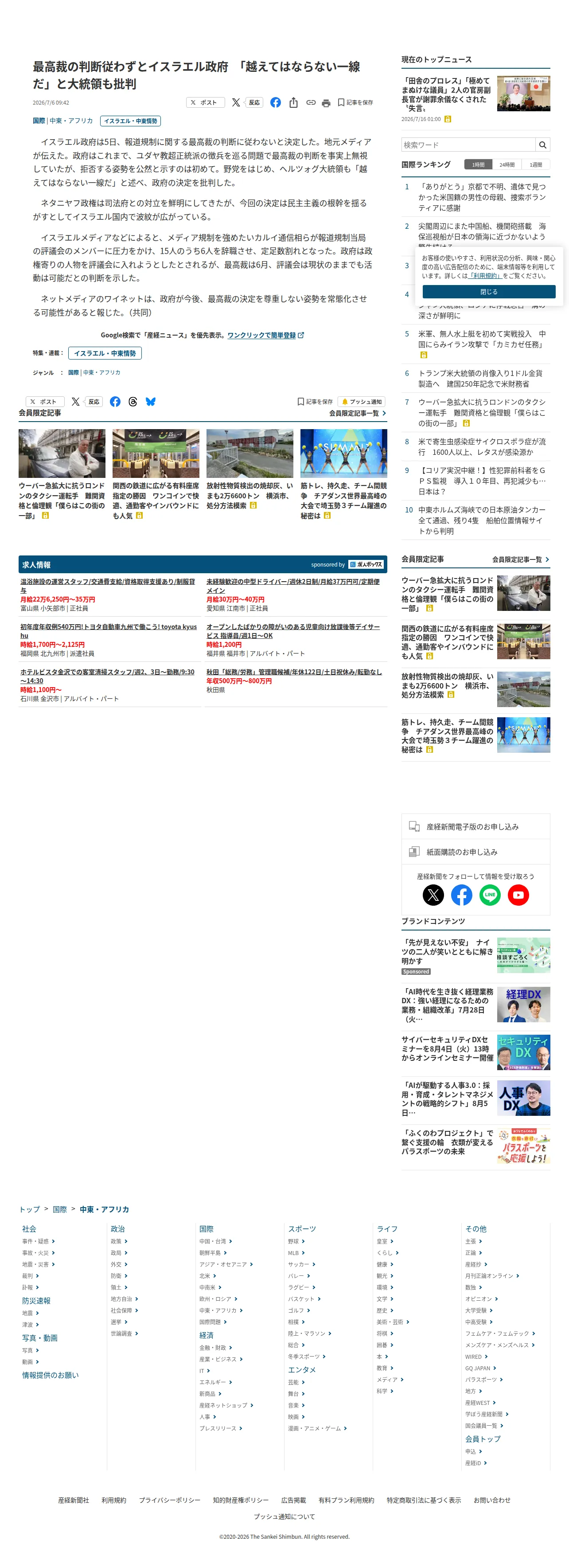Share on Facebook from the bar under the headline
This screenshot has width=569, height=1568.
coord(276,102)
